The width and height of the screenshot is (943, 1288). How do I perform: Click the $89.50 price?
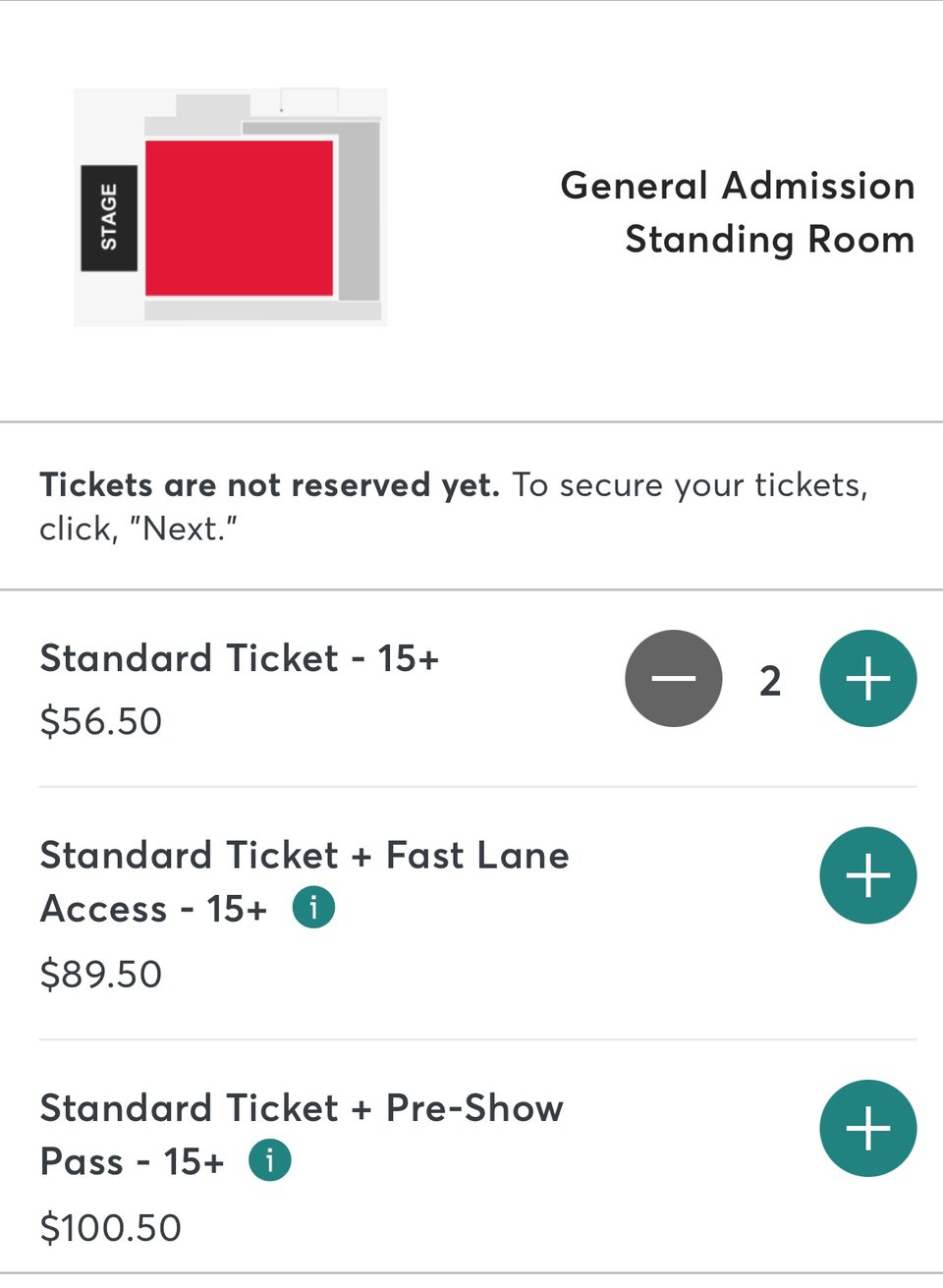[101, 974]
